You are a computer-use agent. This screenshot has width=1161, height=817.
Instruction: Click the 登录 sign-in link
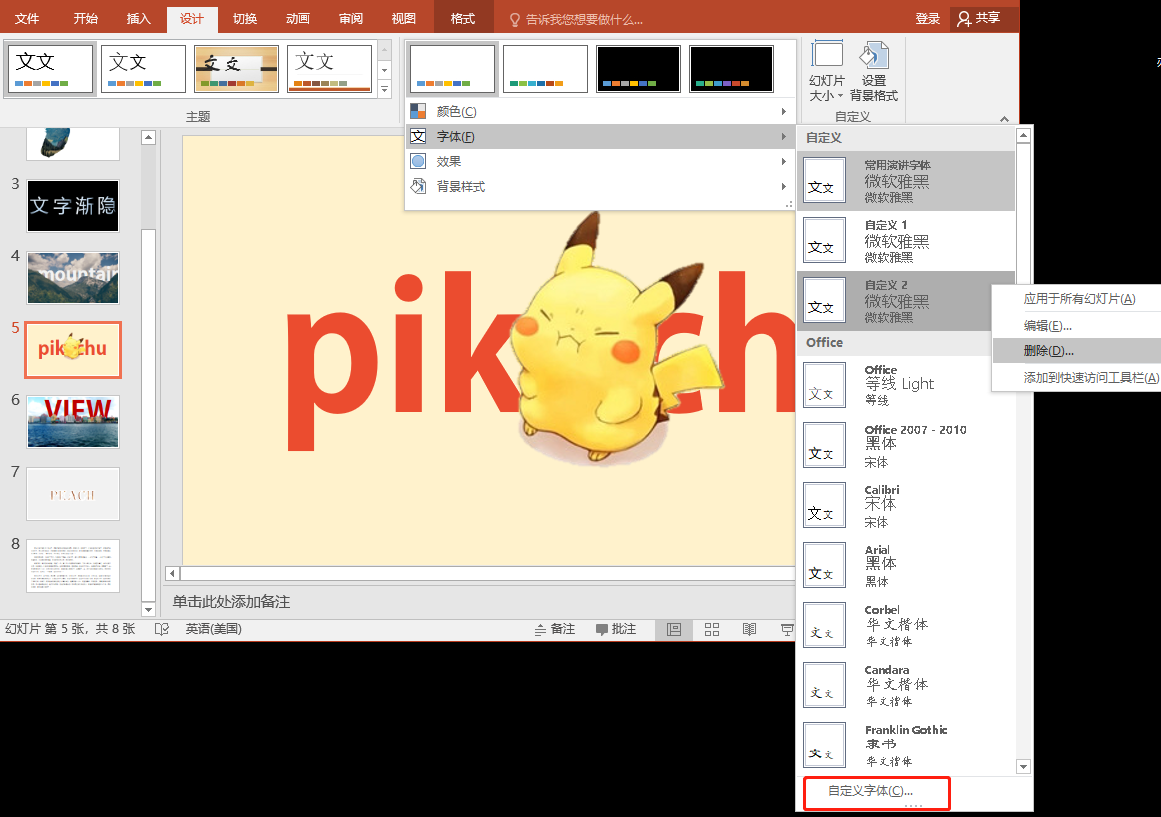(927, 19)
